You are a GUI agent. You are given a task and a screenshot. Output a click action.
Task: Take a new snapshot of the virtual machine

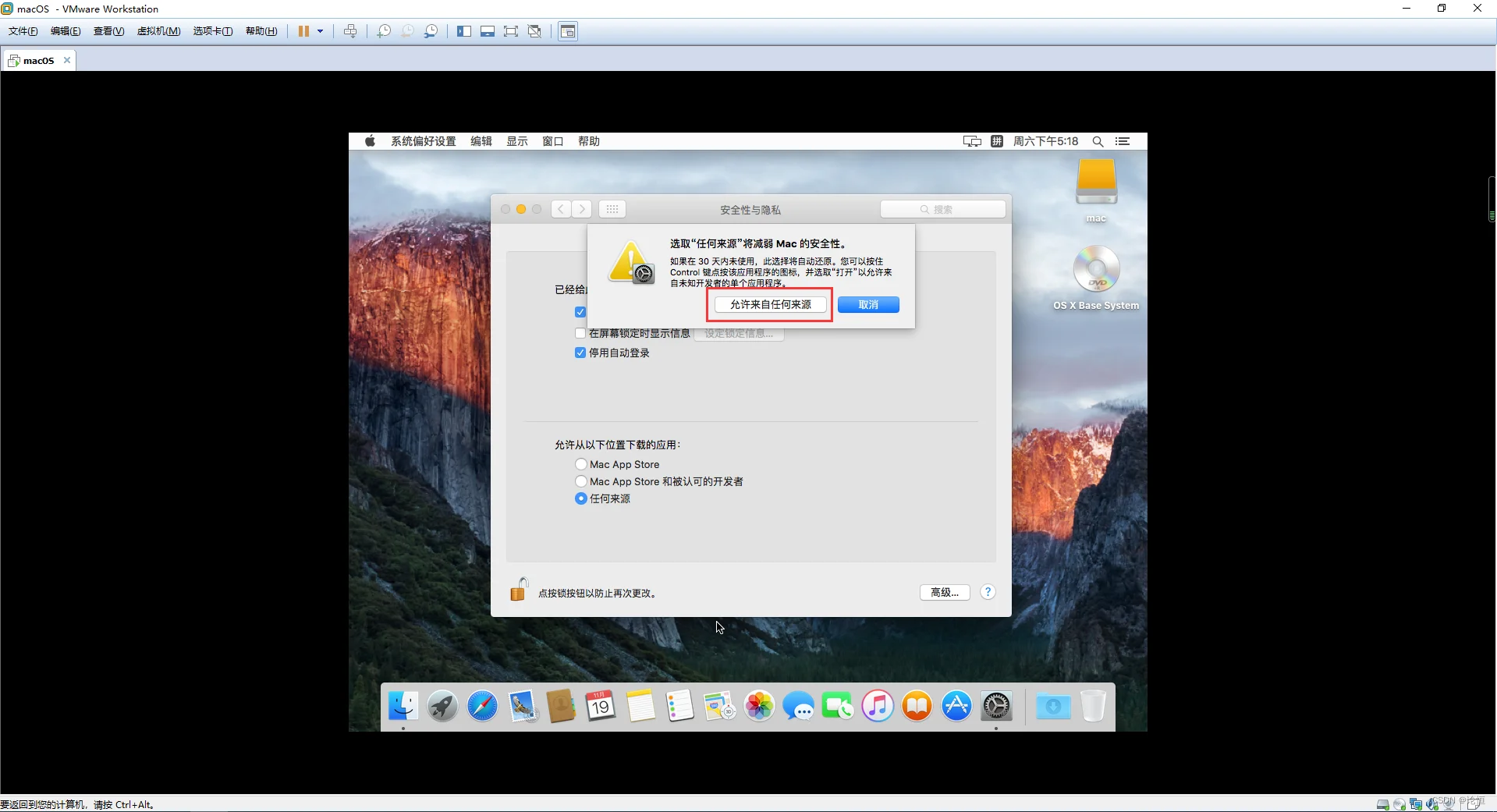383,31
